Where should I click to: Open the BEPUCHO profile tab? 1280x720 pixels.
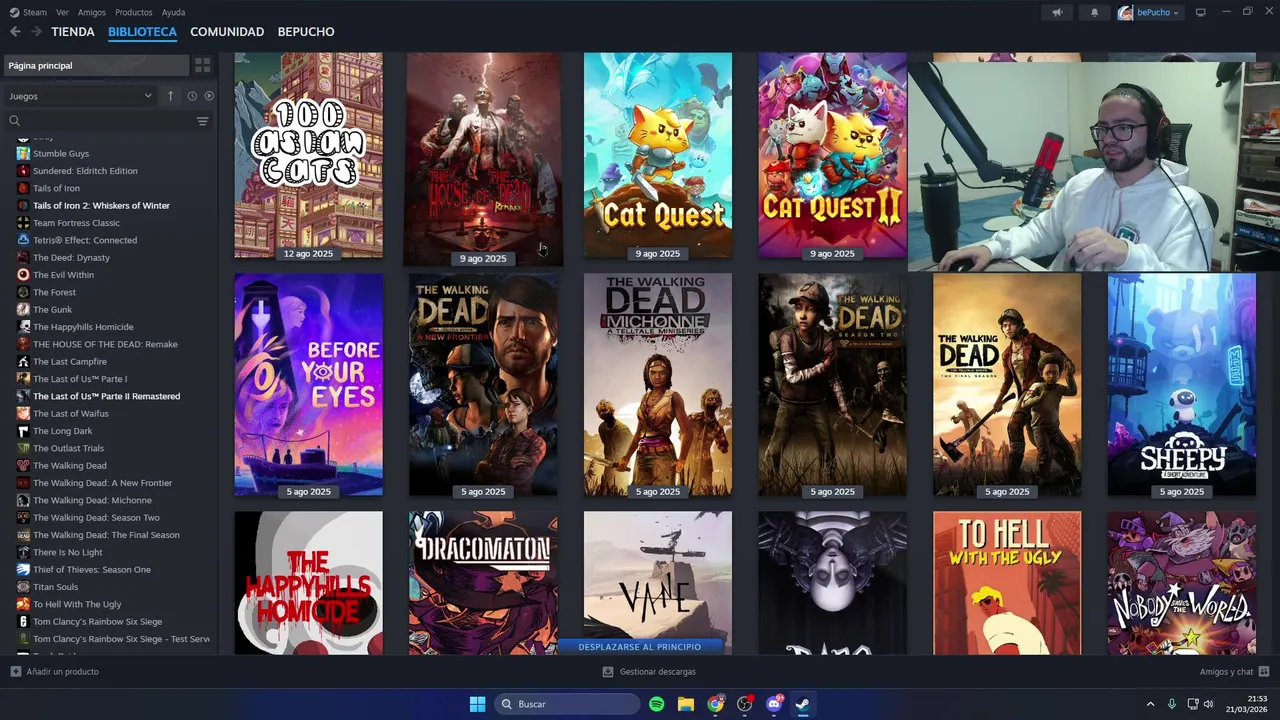pos(306,32)
